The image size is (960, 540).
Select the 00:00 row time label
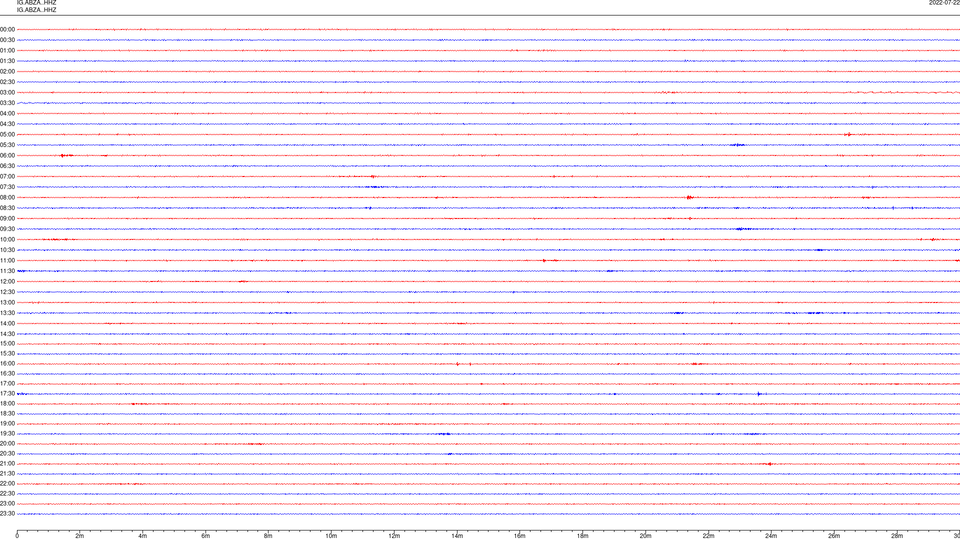click(x=7, y=29)
